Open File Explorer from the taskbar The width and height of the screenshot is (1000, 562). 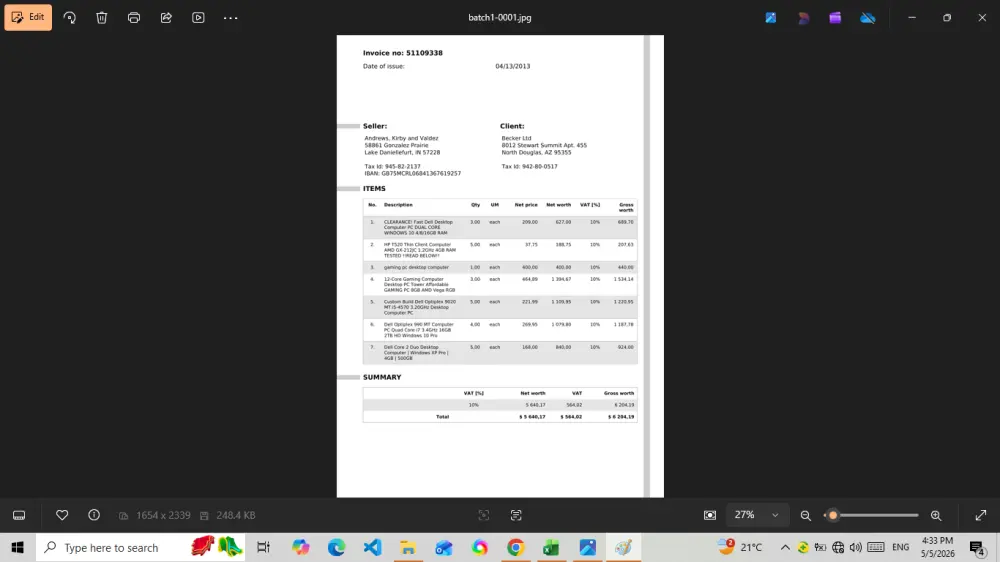click(408, 547)
